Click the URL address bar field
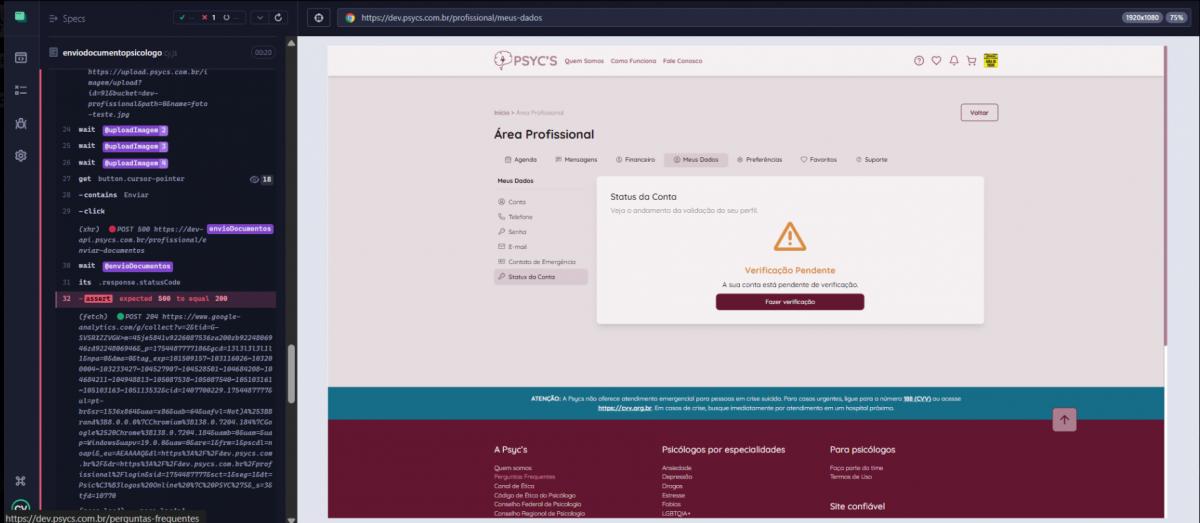This screenshot has width=1200, height=523. click(700, 18)
